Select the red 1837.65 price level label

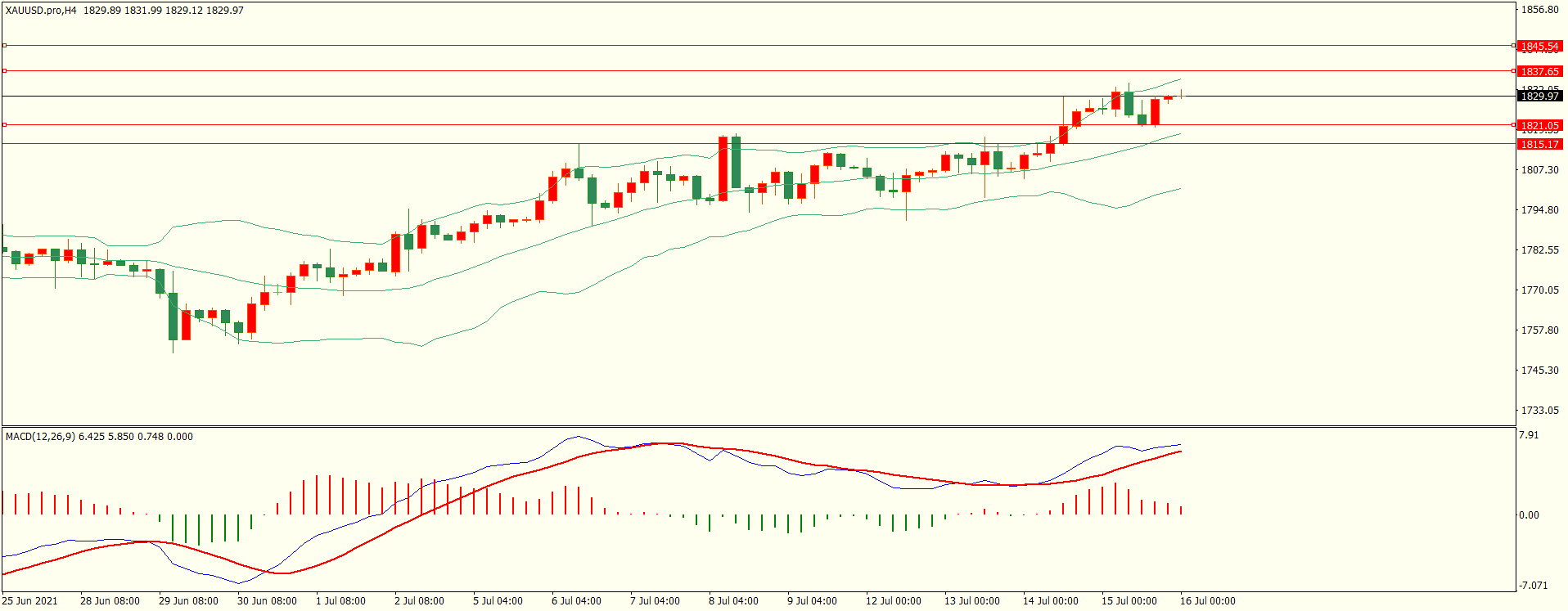pos(1539,72)
